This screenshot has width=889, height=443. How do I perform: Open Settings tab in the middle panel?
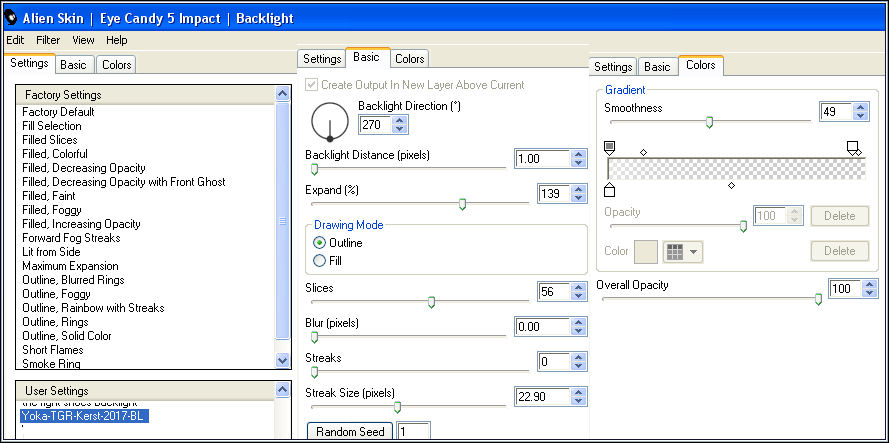pos(321,59)
